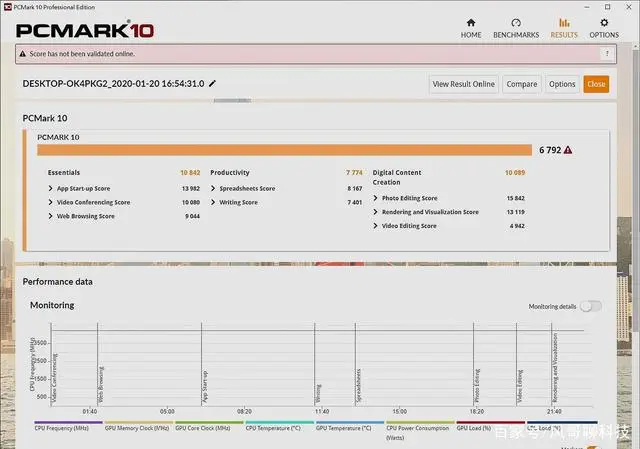
Task: Click the horizontal scroll indicator under result name
Action: tap(232, 100)
